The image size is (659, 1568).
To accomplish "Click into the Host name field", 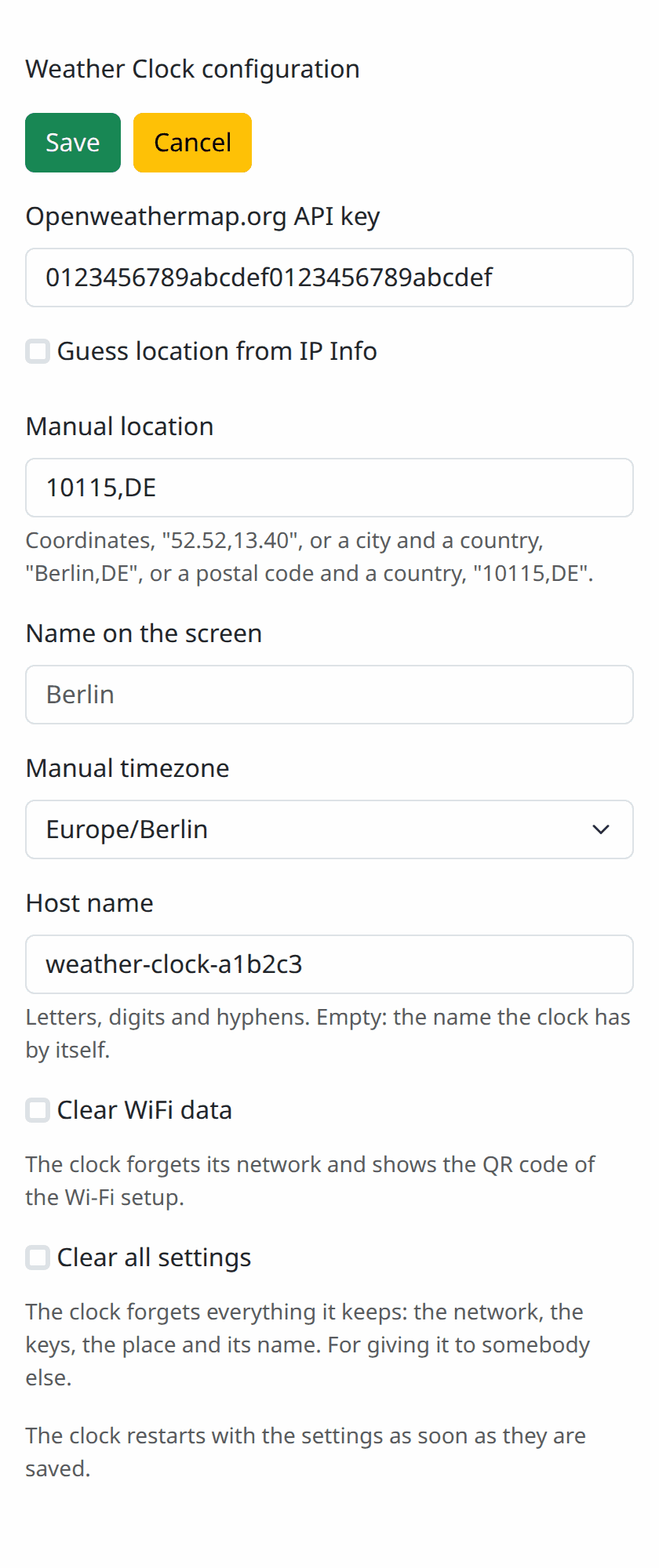I will 329,964.
